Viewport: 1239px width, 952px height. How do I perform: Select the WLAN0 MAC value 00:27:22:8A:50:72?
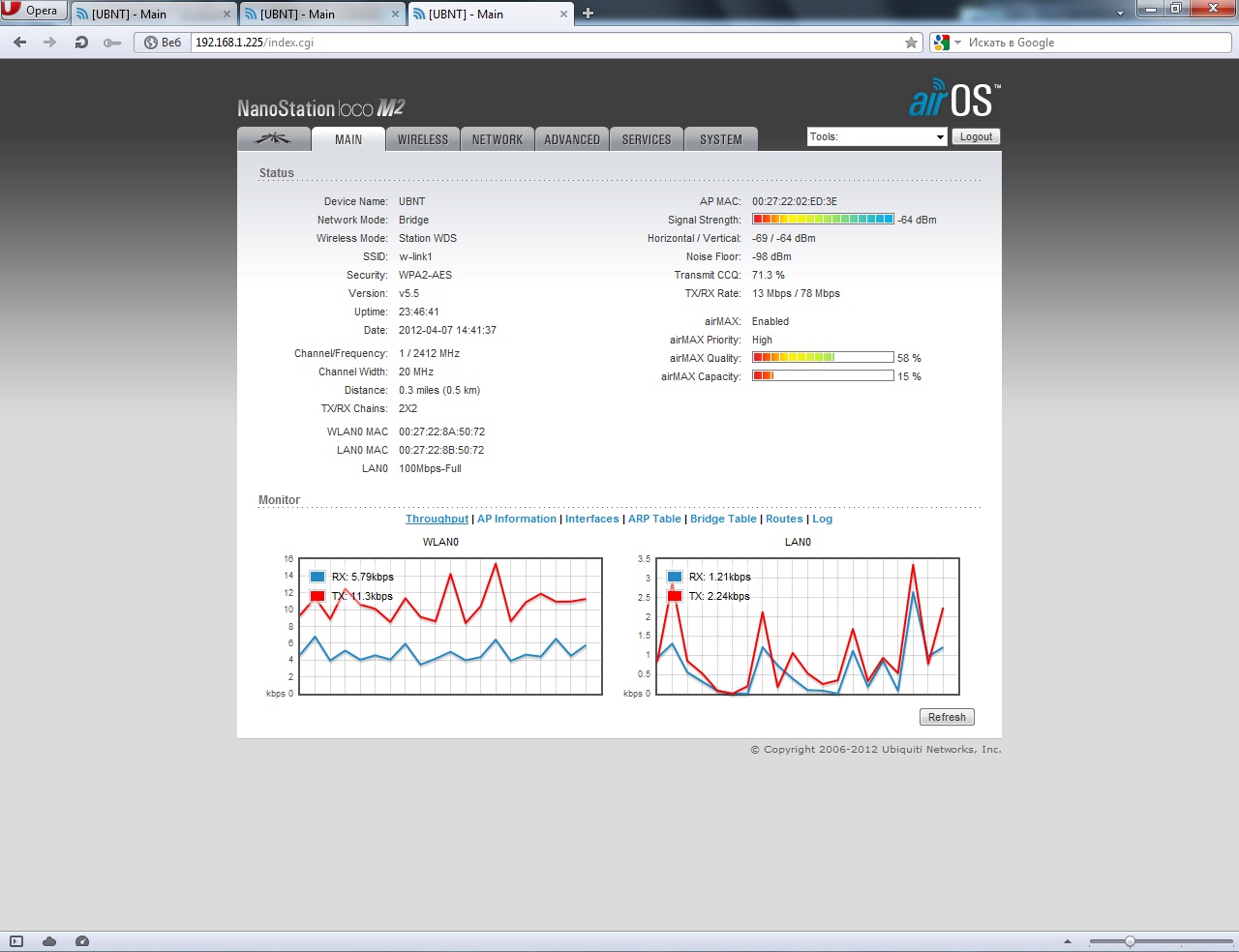pyautogui.click(x=441, y=431)
